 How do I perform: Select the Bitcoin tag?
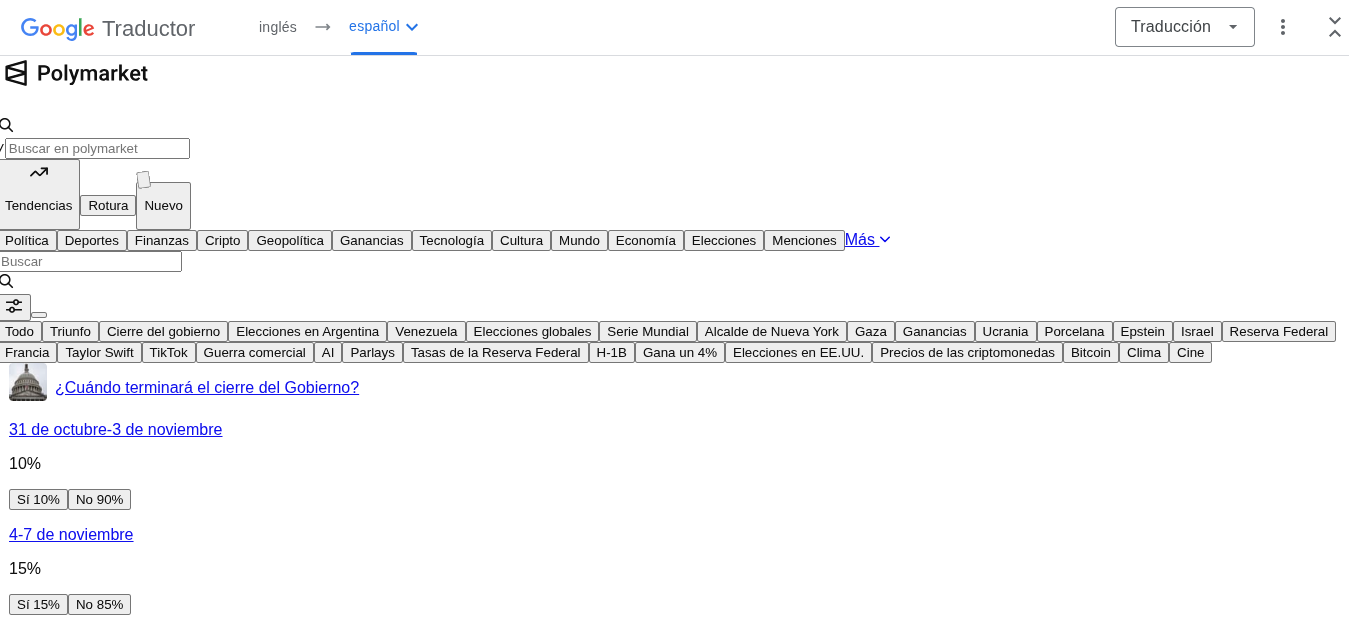click(1091, 352)
